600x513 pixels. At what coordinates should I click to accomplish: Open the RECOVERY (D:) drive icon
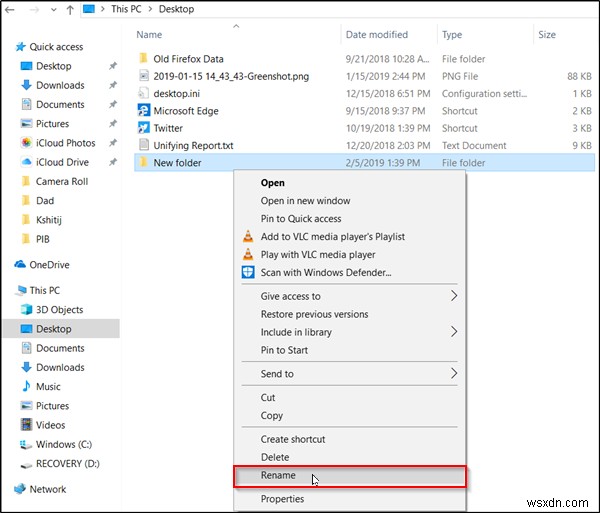pos(26,464)
